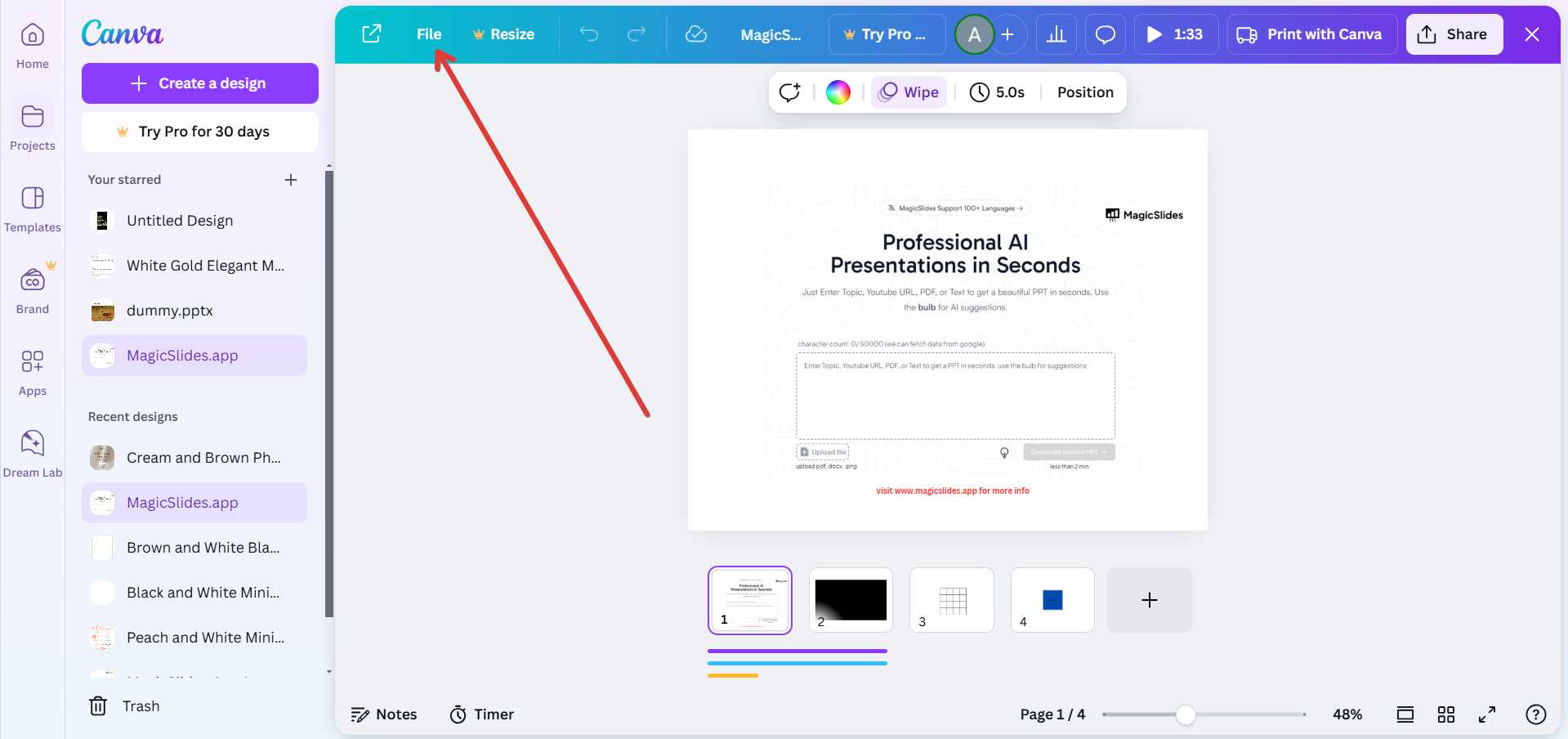Open the Resize menu
The height and width of the screenshot is (739, 1568).
(x=503, y=34)
